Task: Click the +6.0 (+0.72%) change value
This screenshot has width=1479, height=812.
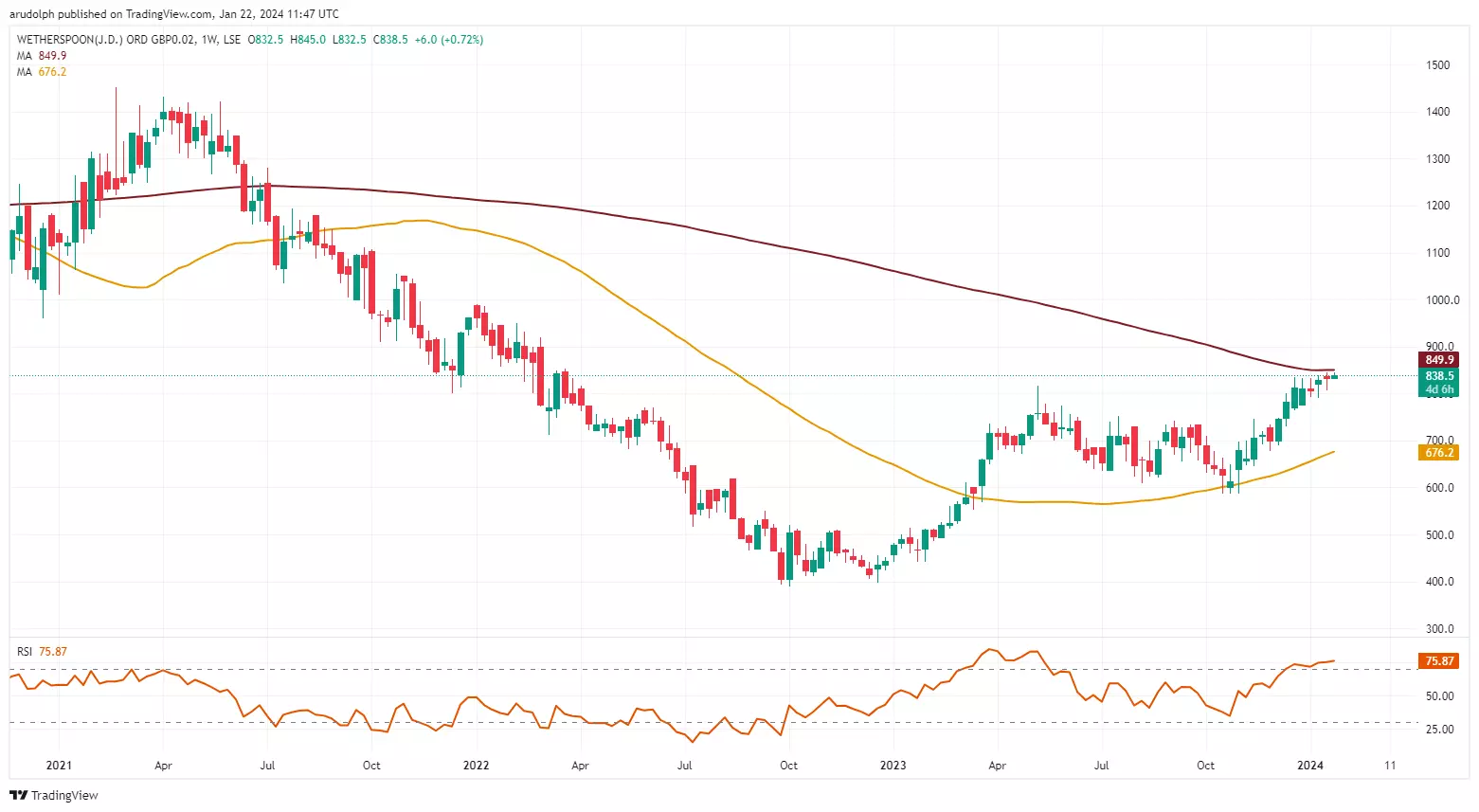Action: click(449, 40)
